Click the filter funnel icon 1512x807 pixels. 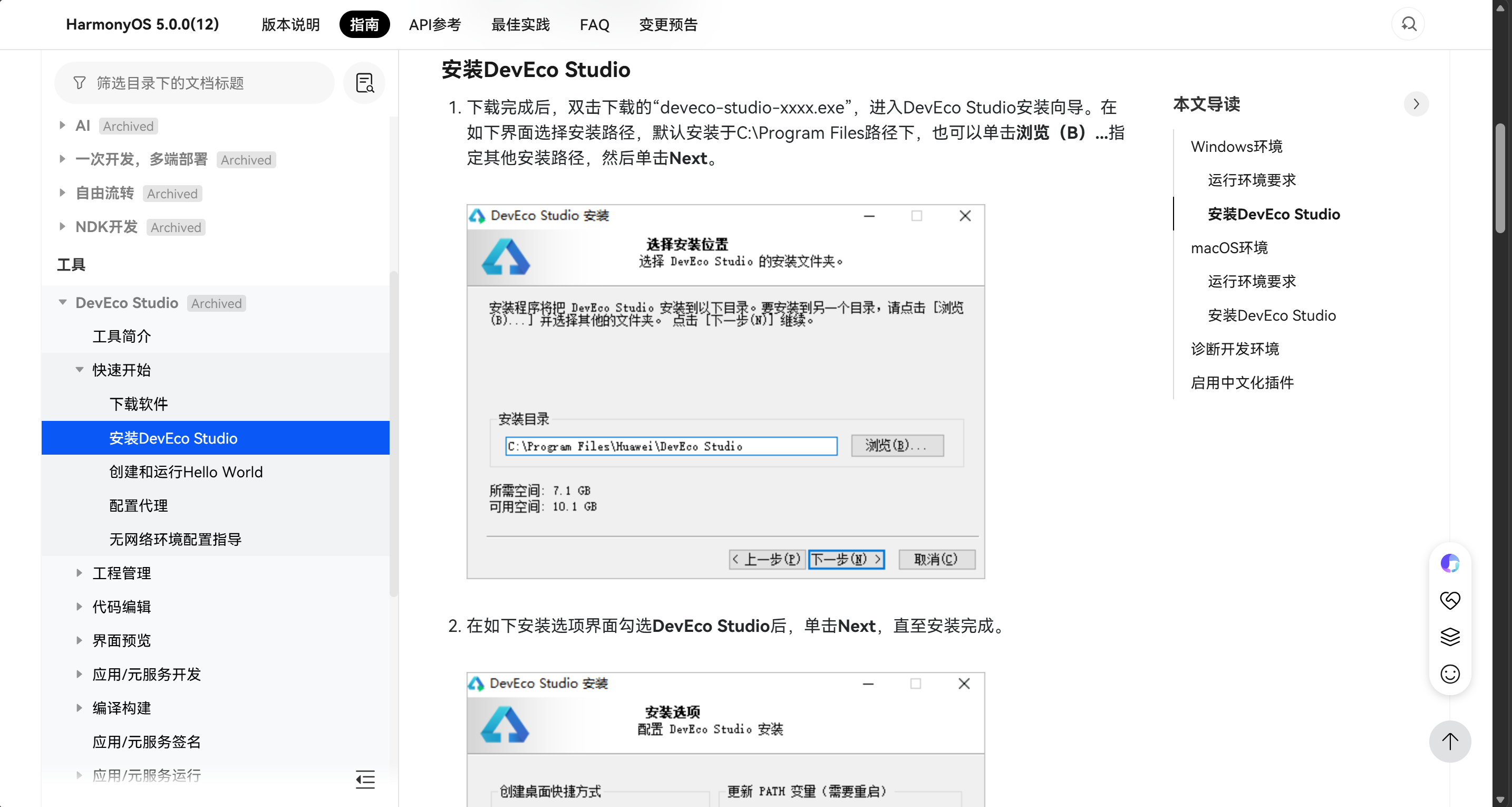click(79, 83)
